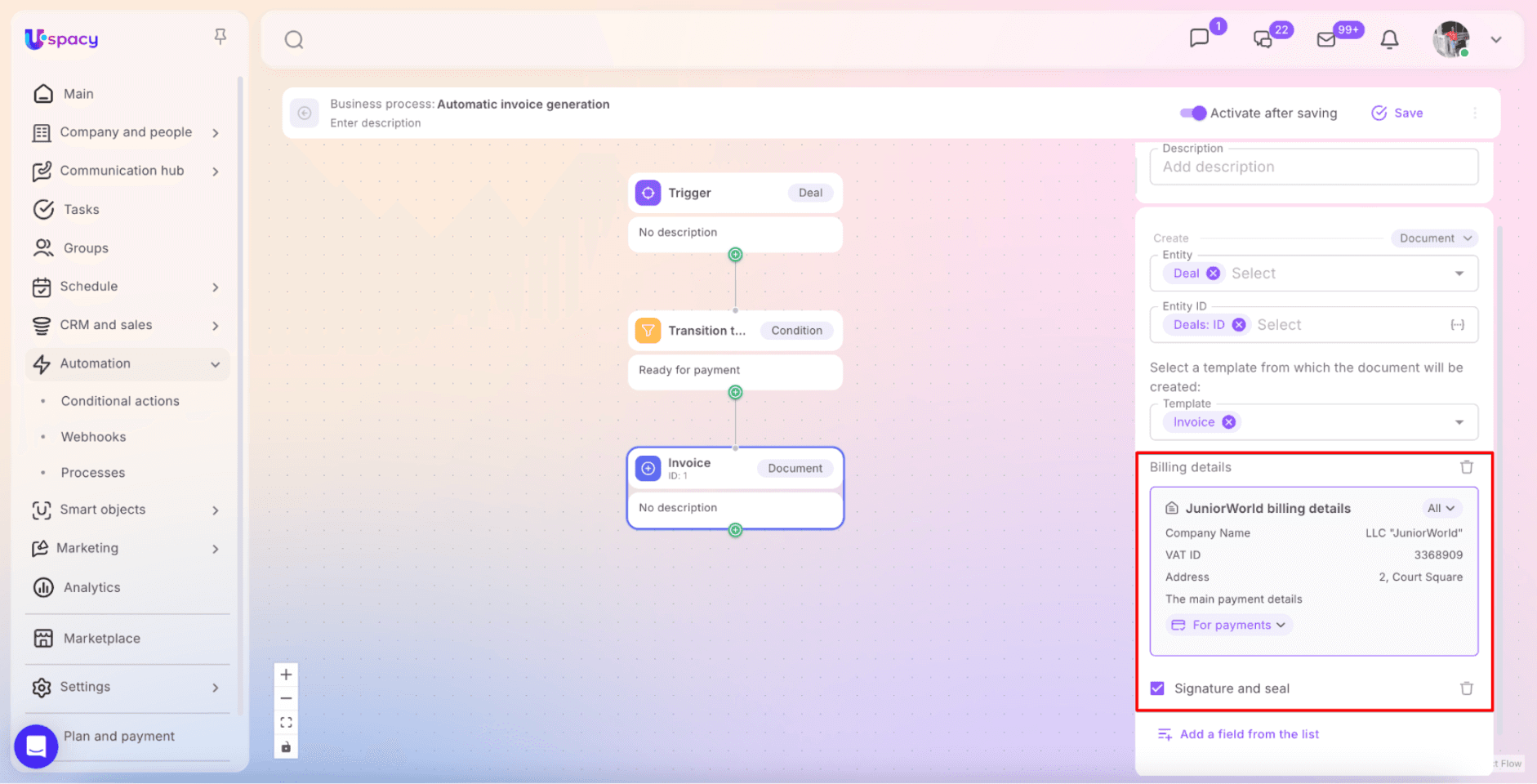This screenshot has width=1537, height=784.
Task: Remove the Invoice template chip
Action: (x=1228, y=422)
